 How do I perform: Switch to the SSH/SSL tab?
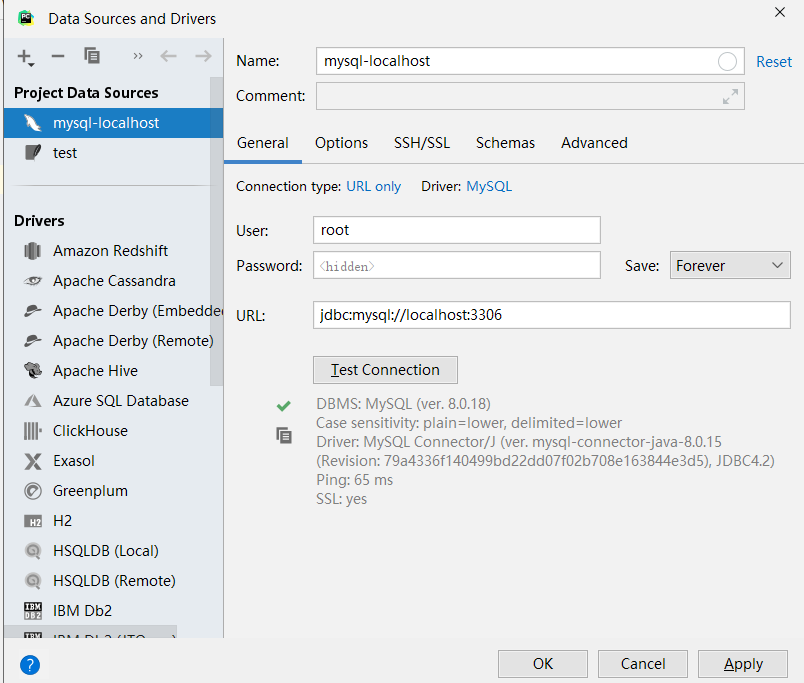click(x=421, y=143)
